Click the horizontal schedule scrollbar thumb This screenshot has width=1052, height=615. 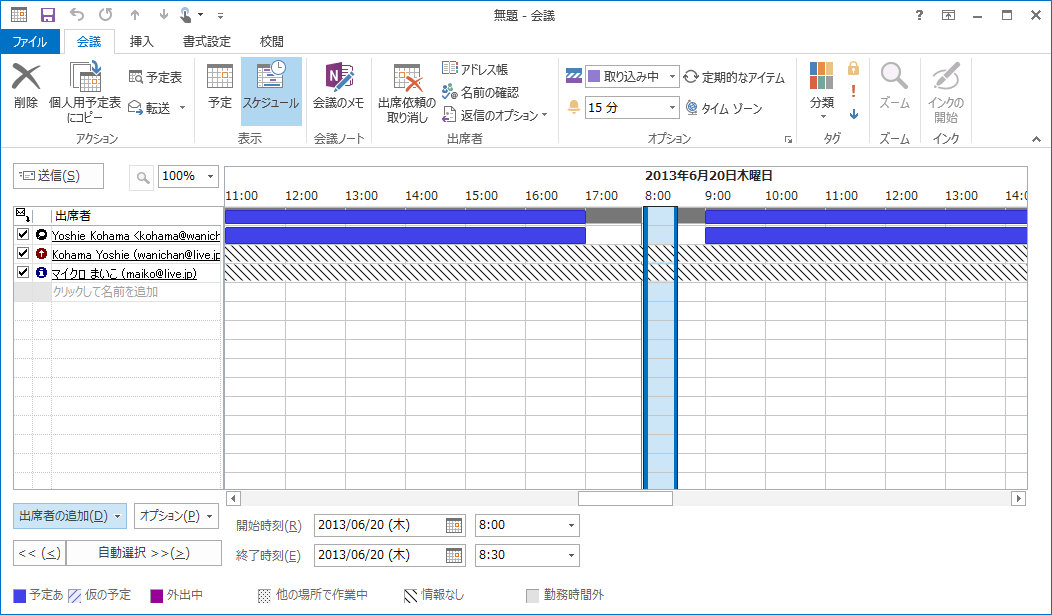tap(625, 498)
